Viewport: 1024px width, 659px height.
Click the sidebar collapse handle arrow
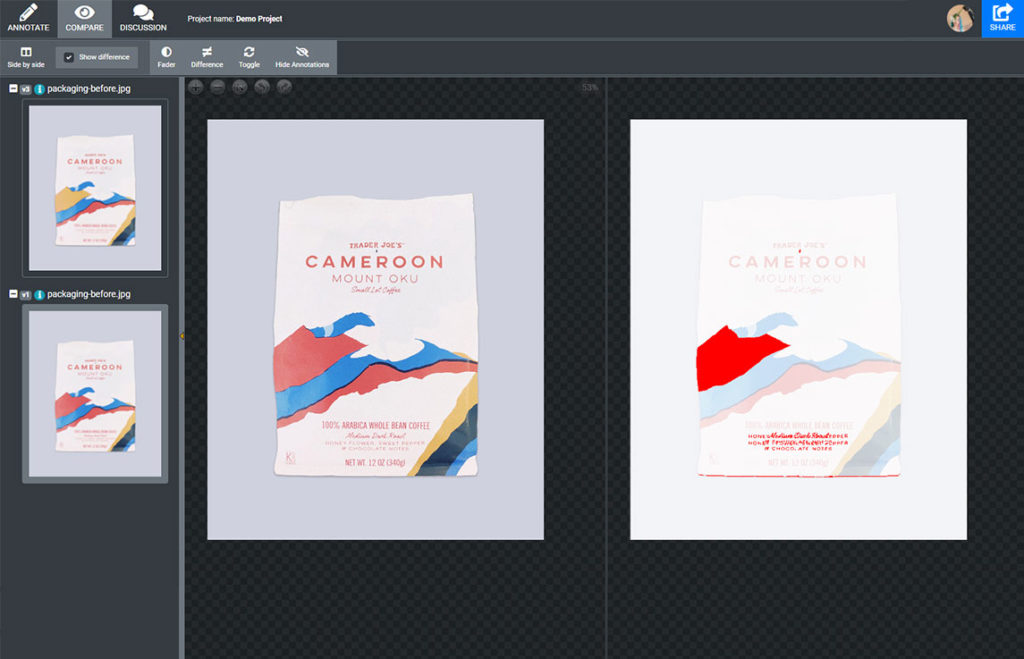tap(182, 336)
